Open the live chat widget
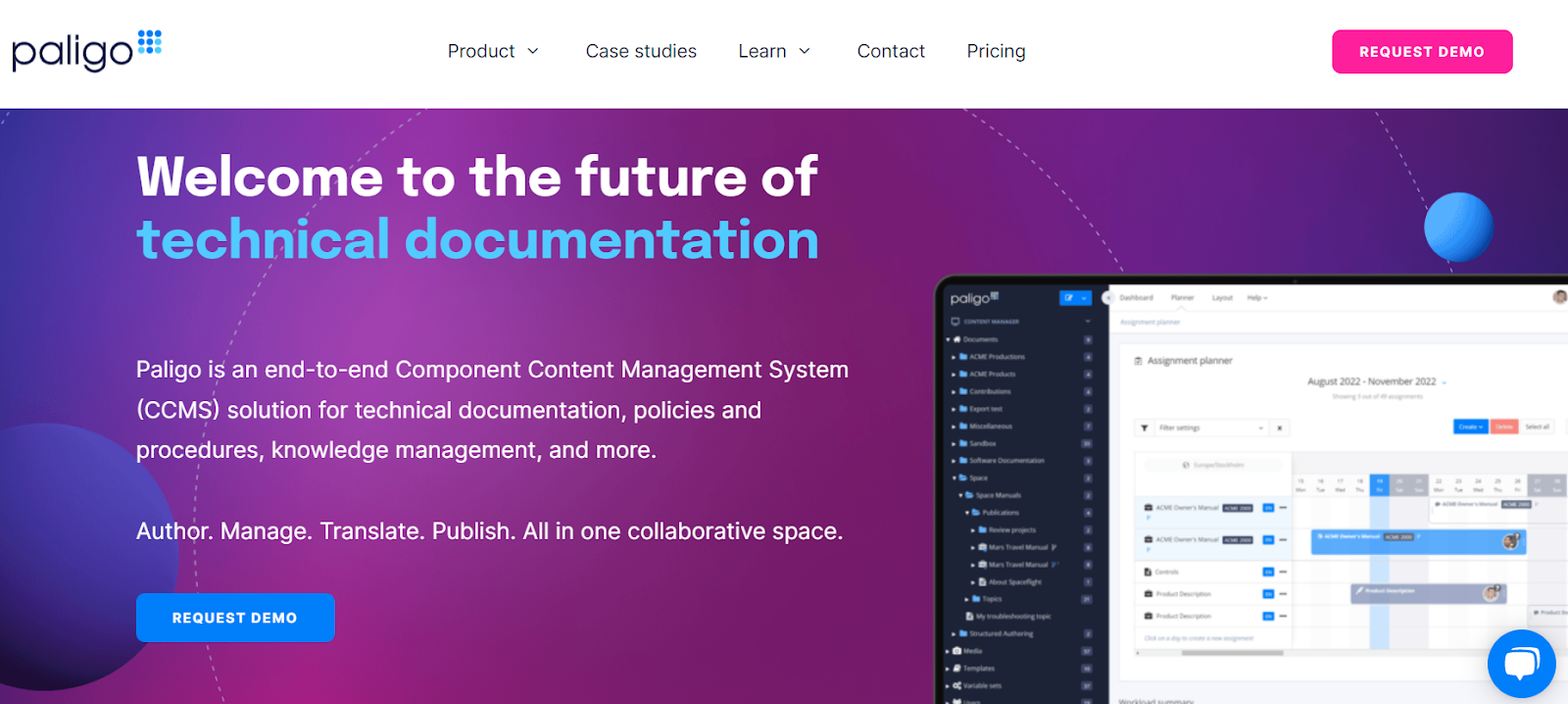 pos(1521,664)
